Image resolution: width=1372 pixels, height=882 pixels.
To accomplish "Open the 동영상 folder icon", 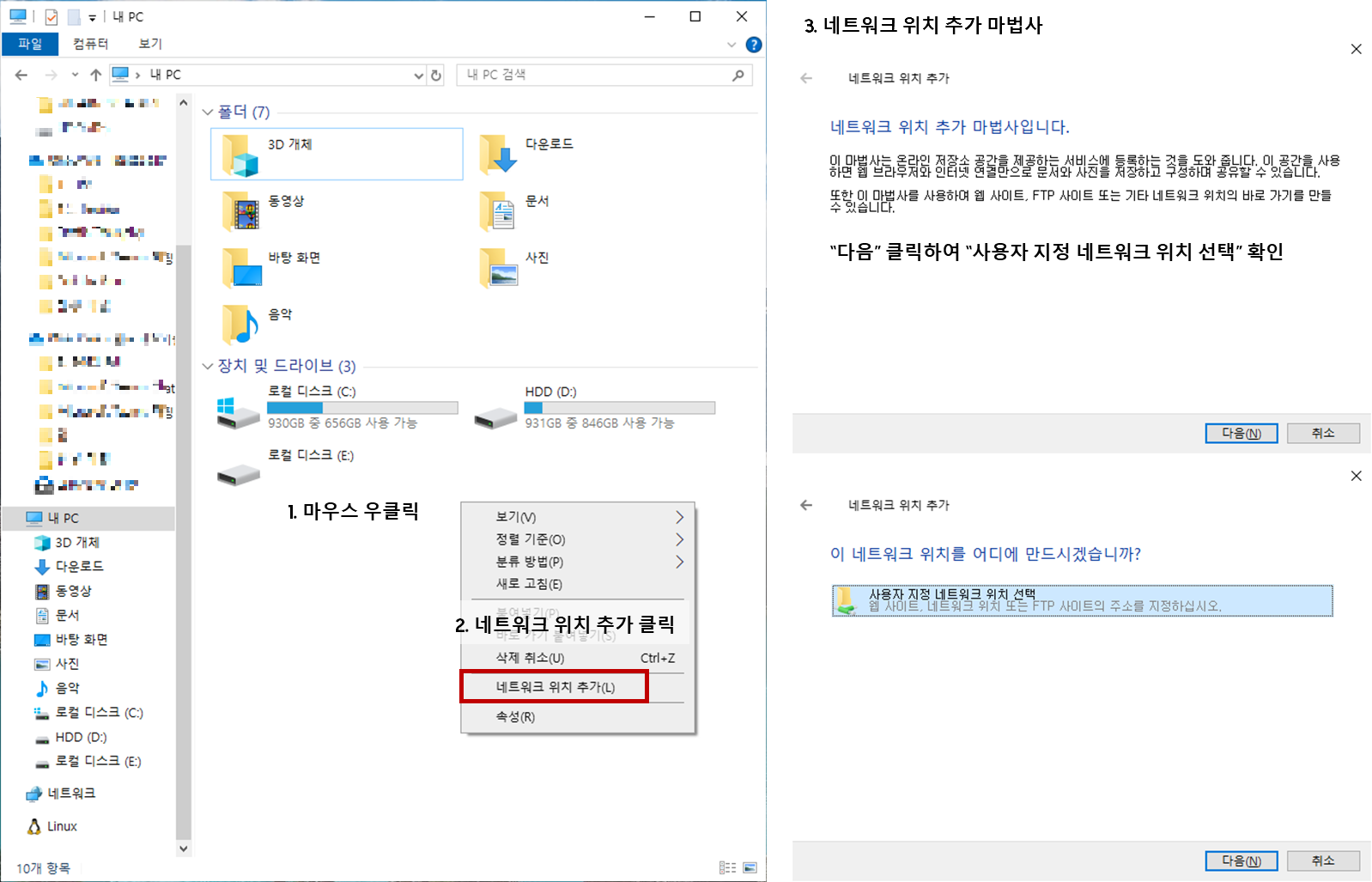I will pyautogui.click(x=240, y=211).
